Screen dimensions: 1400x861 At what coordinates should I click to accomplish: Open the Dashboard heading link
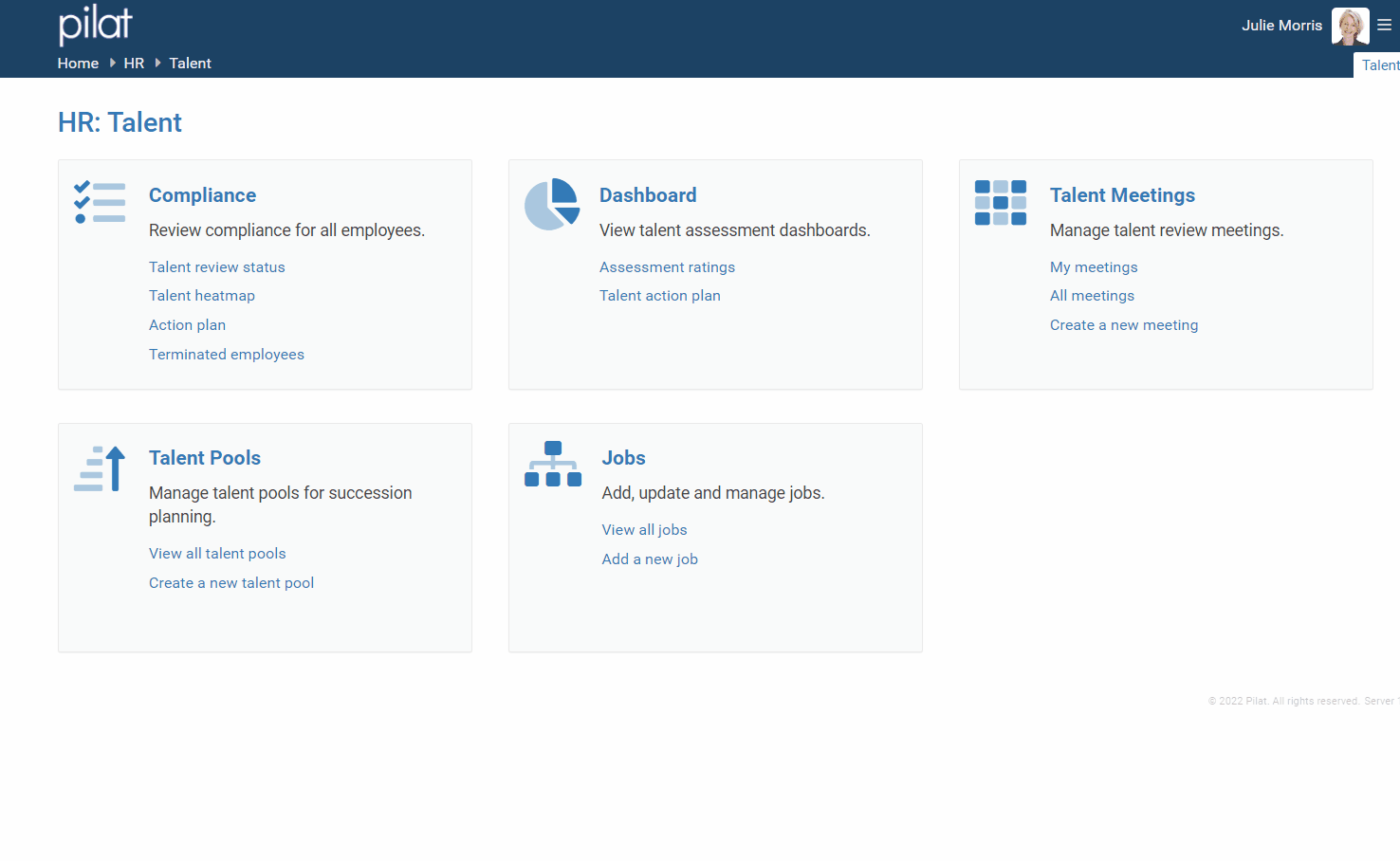click(648, 195)
